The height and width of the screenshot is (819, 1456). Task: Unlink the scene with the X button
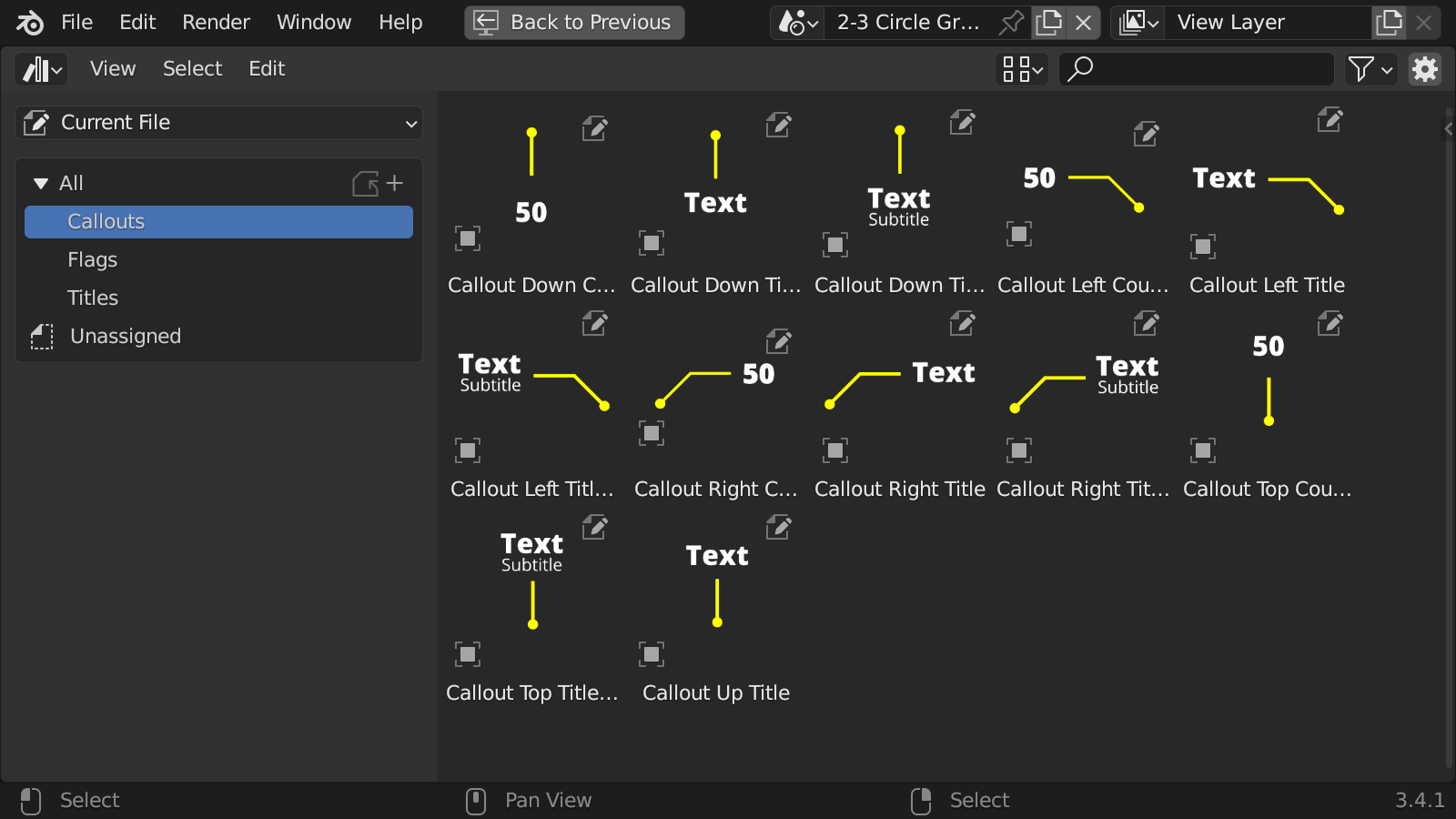(1083, 23)
